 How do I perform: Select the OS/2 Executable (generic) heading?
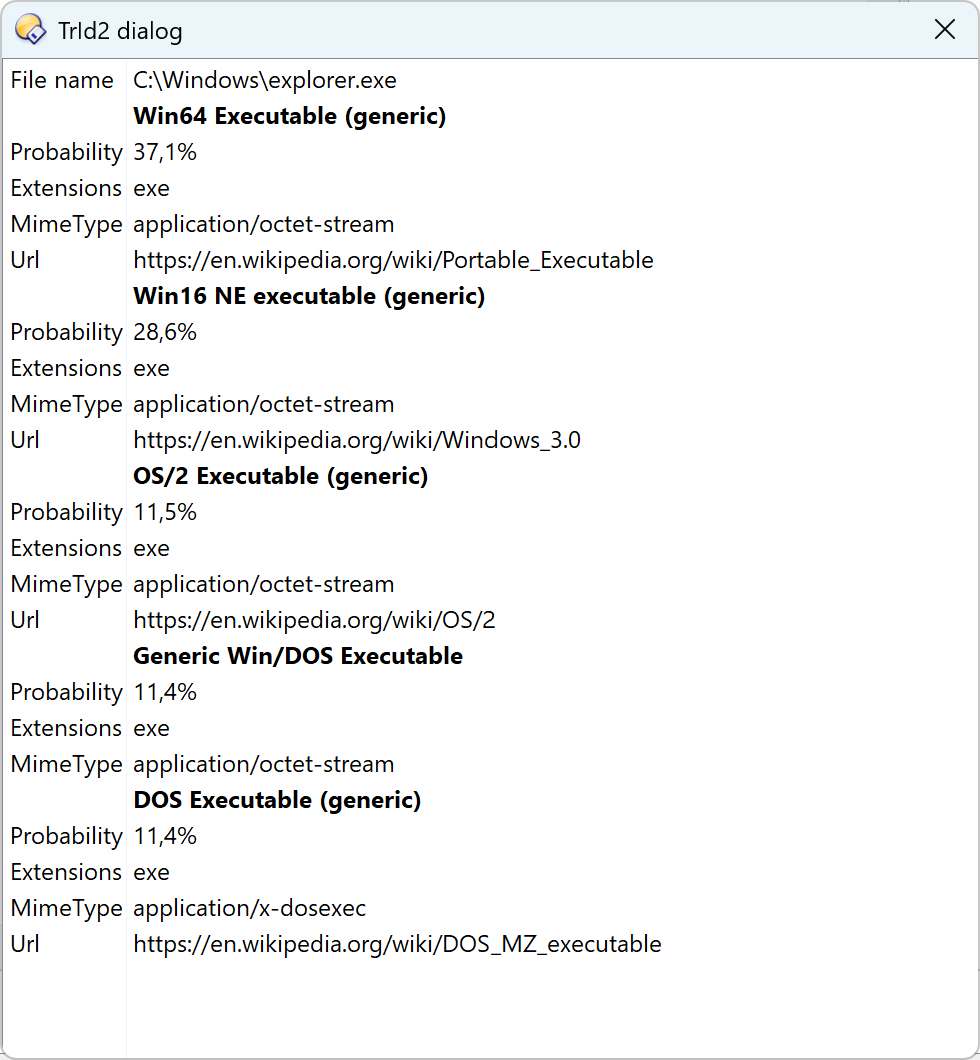pos(280,476)
